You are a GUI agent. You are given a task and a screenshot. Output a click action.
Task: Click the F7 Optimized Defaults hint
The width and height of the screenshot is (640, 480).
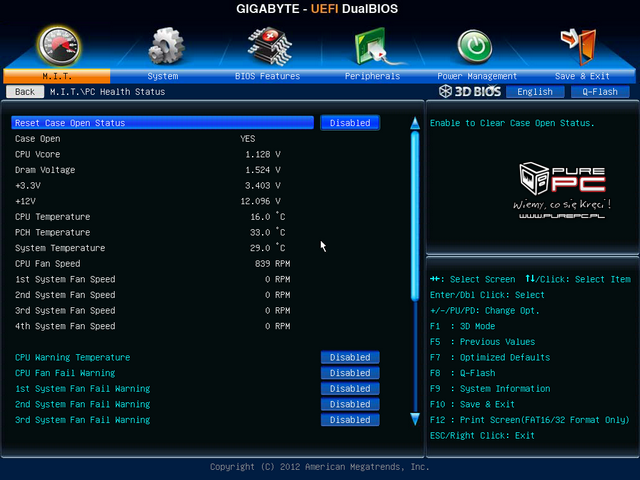click(490, 357)
